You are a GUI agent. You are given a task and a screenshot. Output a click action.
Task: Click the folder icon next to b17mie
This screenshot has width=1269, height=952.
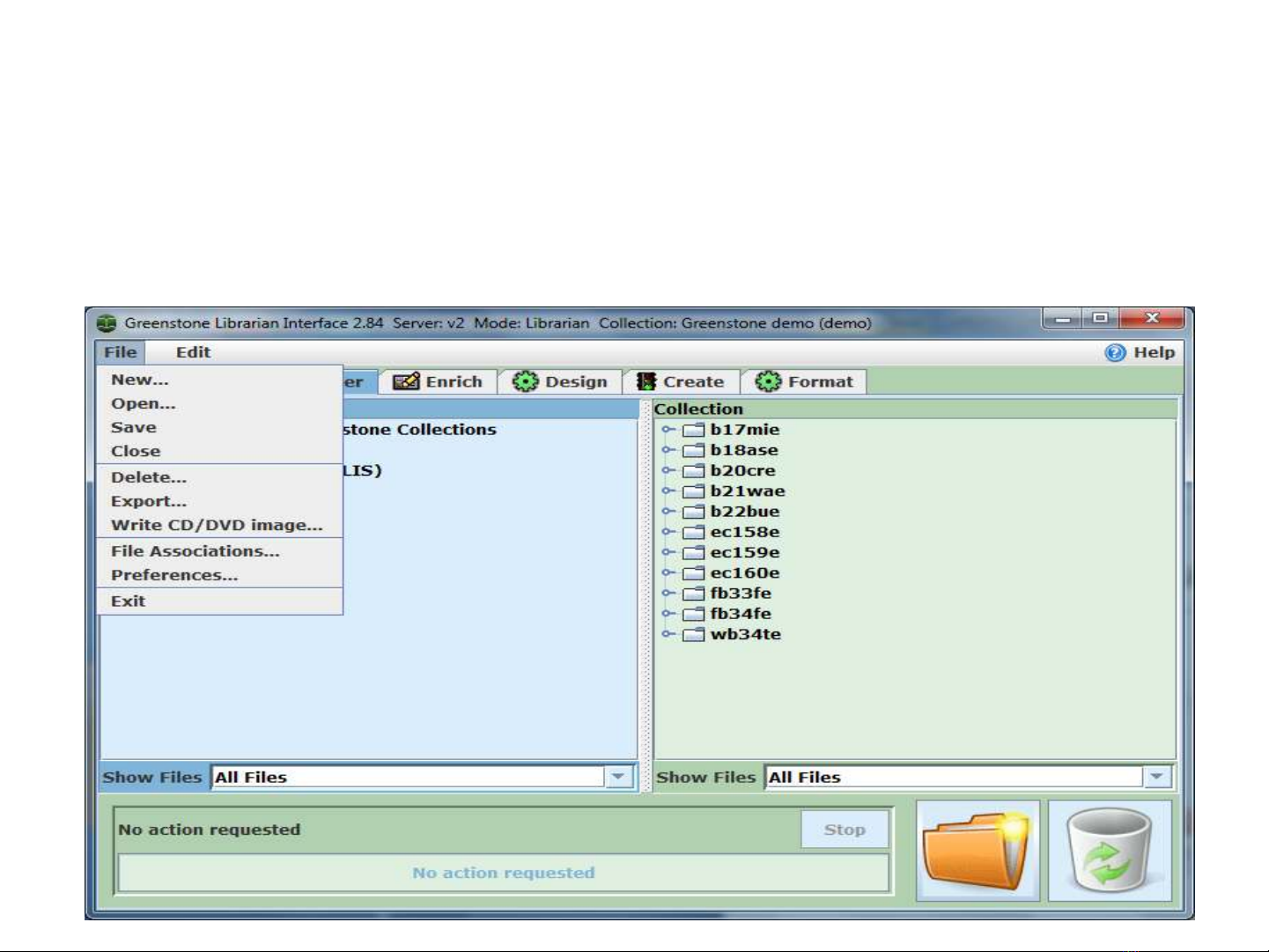click(x=694, y=430)
